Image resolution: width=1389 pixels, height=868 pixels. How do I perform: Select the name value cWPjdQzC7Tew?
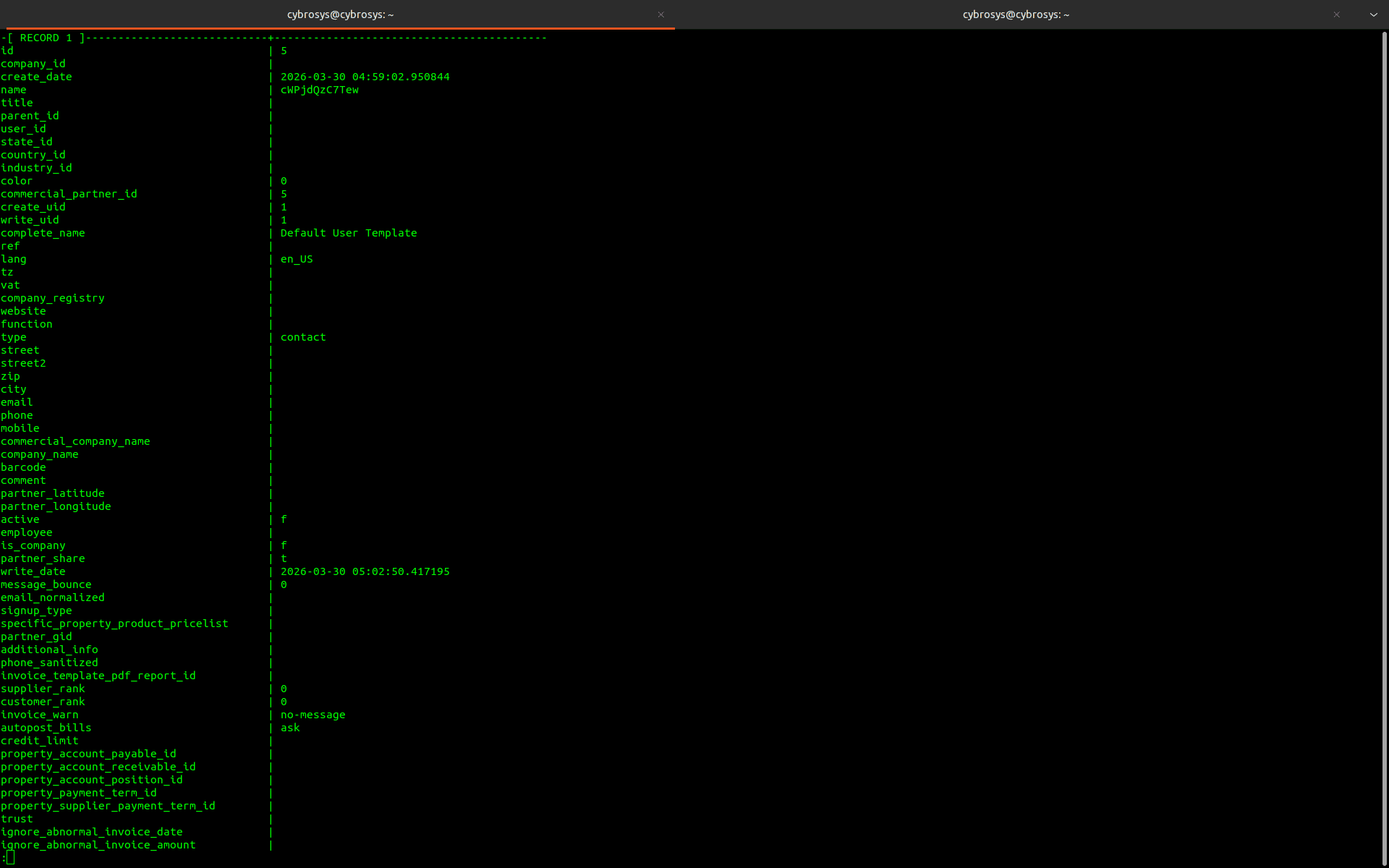tap(320, 90)
